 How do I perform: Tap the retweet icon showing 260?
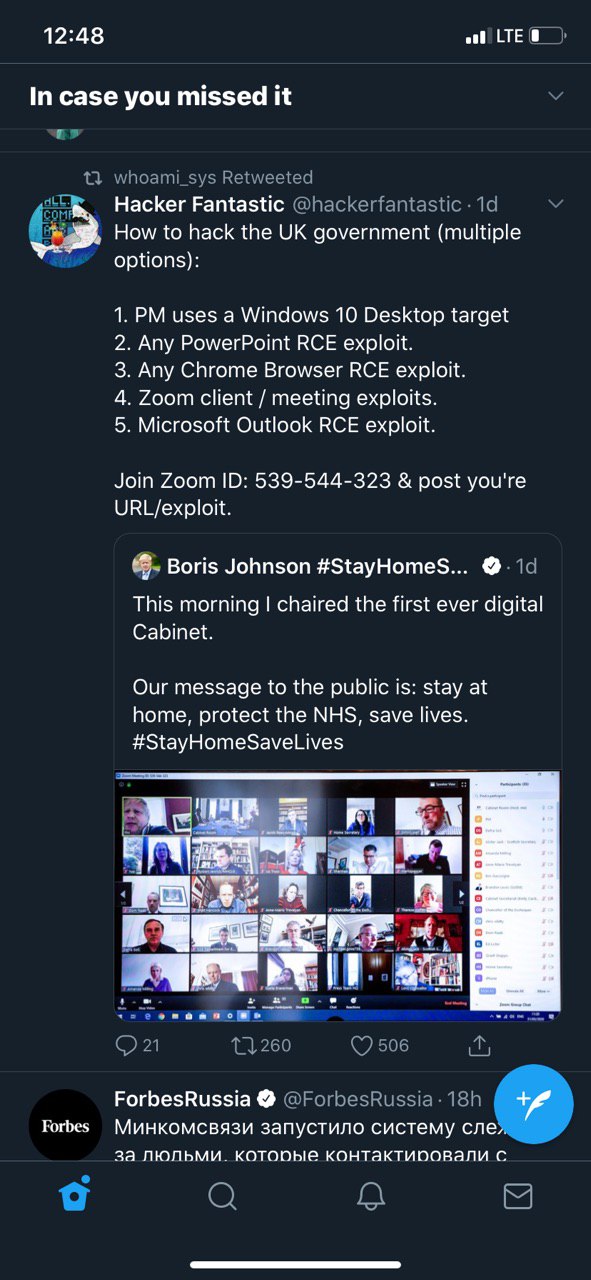243,1045
